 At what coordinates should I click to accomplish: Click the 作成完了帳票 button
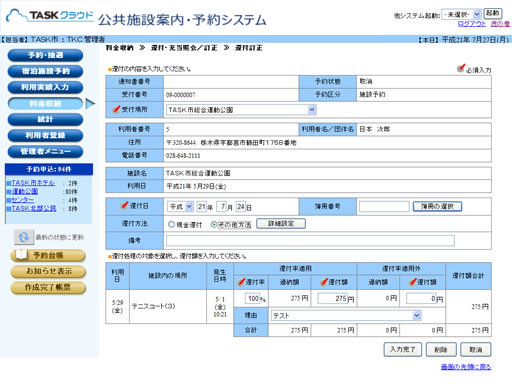pos(48,287)
